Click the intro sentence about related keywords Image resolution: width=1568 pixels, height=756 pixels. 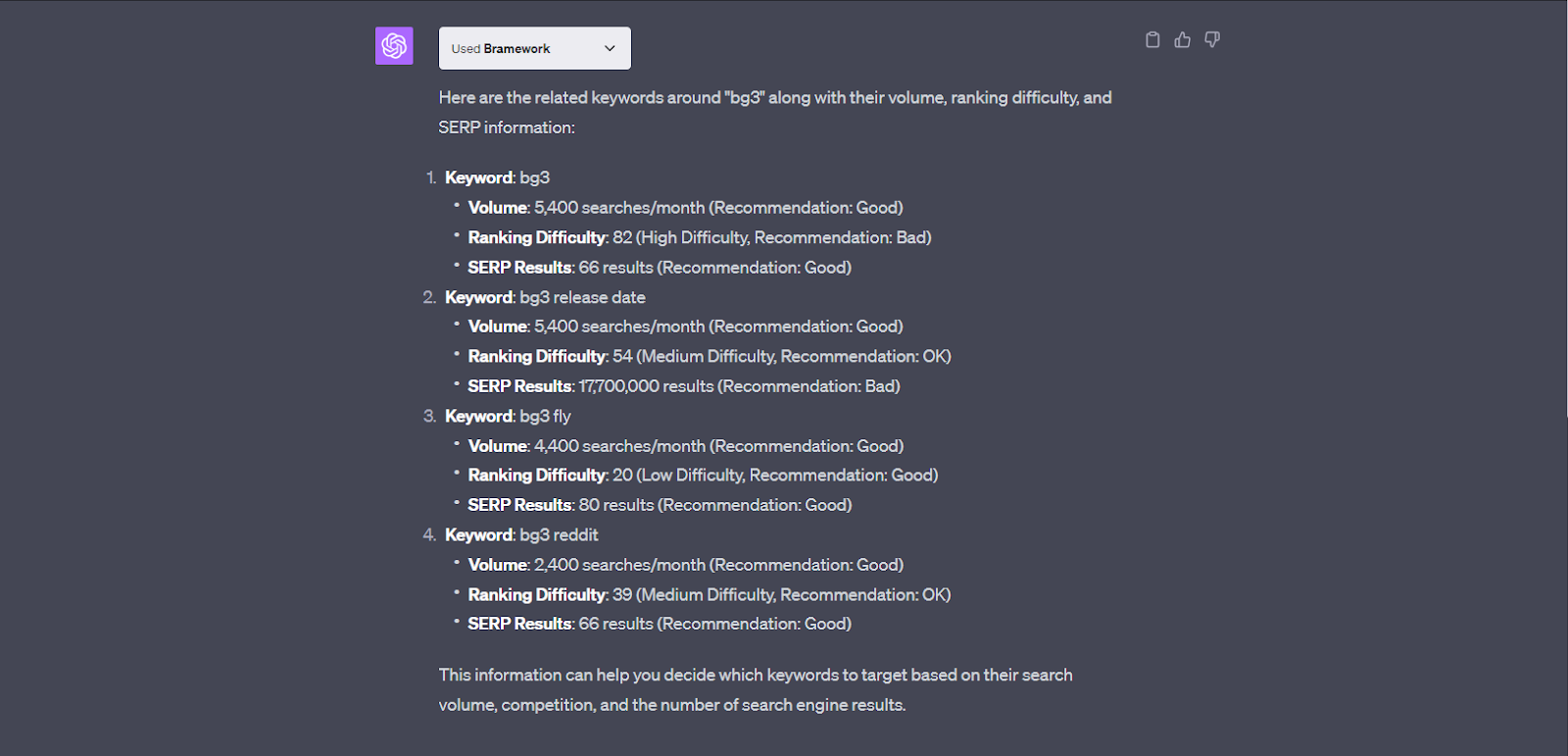pyautogui.click(x=775, y=113)
